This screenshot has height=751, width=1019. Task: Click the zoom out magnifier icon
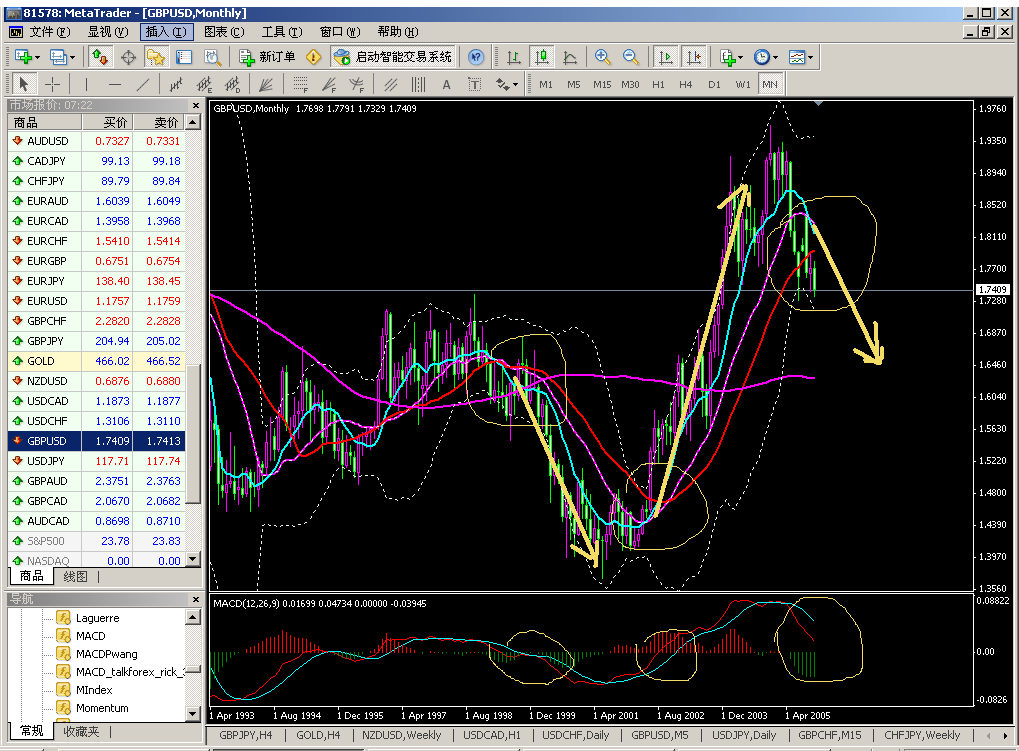(631, 57)
